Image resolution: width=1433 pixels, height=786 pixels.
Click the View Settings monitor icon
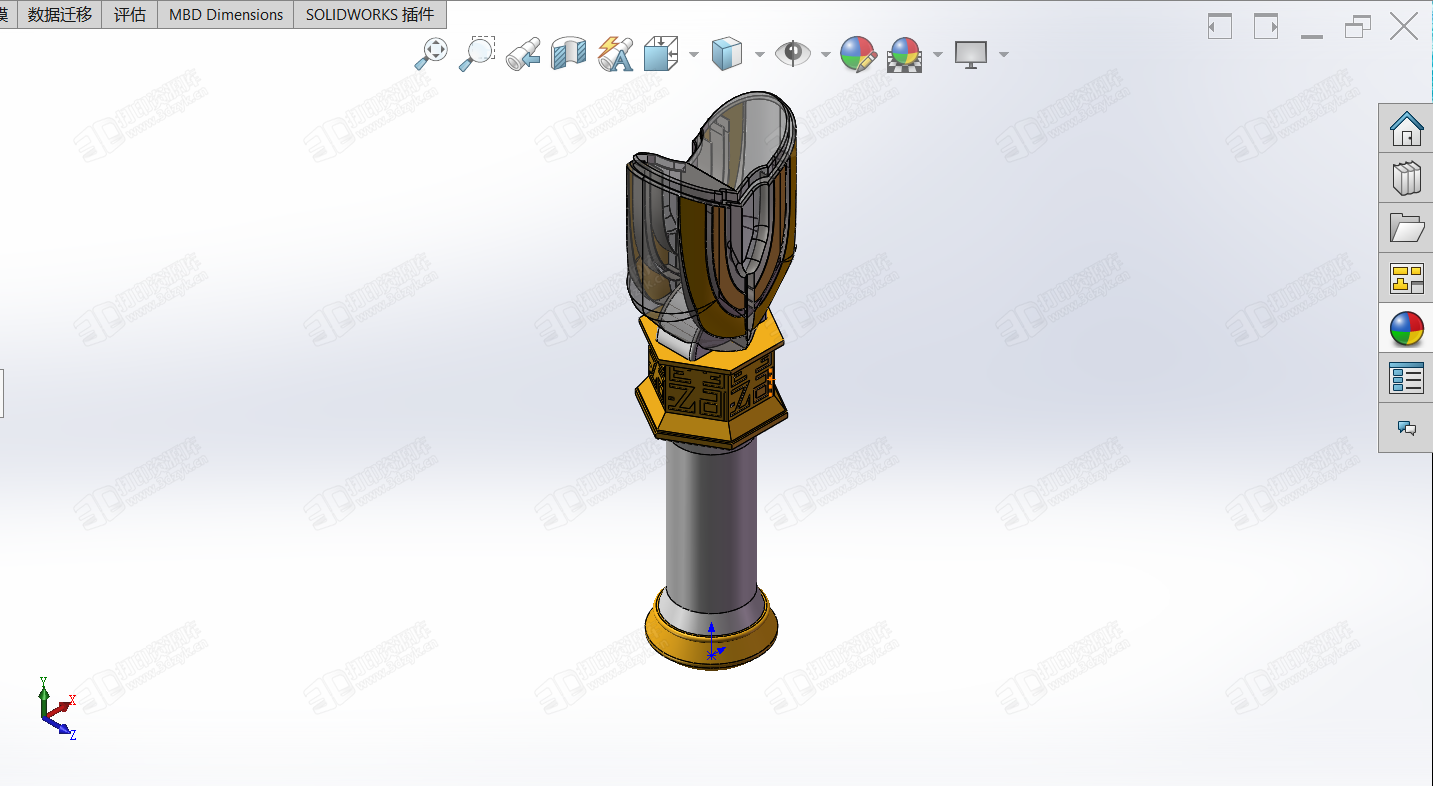971,54
